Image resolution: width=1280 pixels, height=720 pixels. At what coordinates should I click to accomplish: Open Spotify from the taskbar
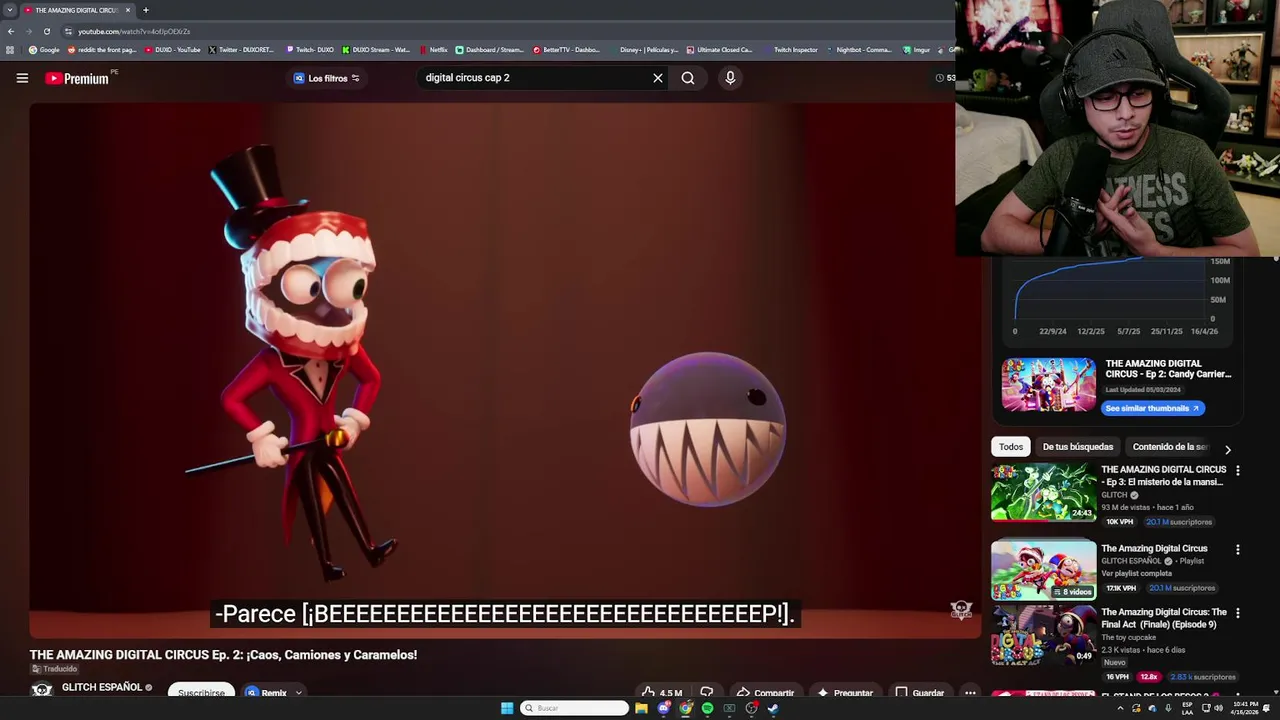click(707, 708)
